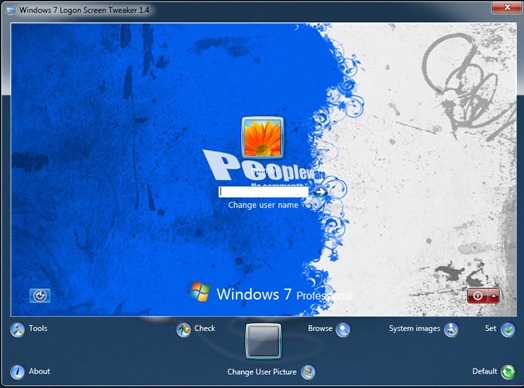Click the System images label
524x388 pixels.
(414, 329)
